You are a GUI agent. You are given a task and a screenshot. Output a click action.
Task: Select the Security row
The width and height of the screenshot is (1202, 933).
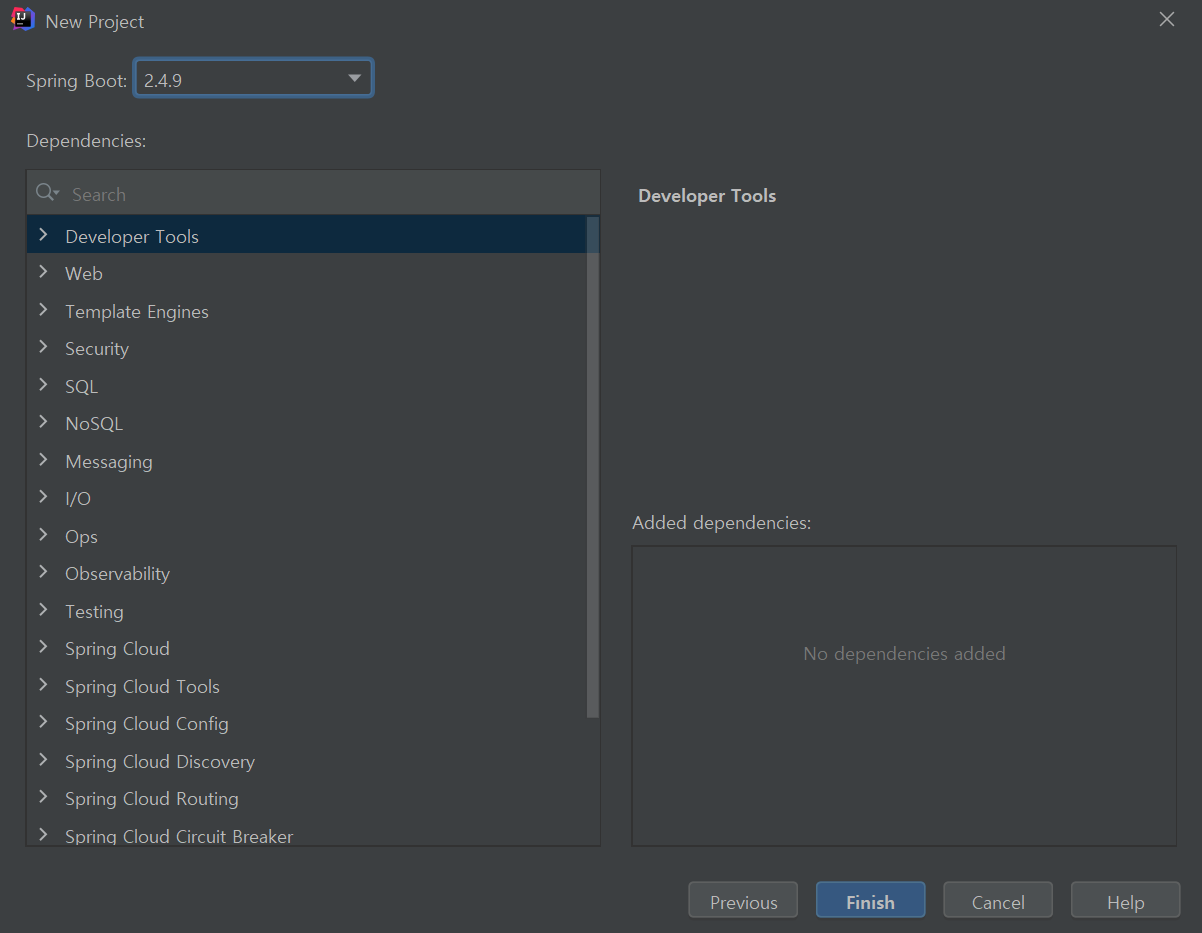[x=307, y=348]
